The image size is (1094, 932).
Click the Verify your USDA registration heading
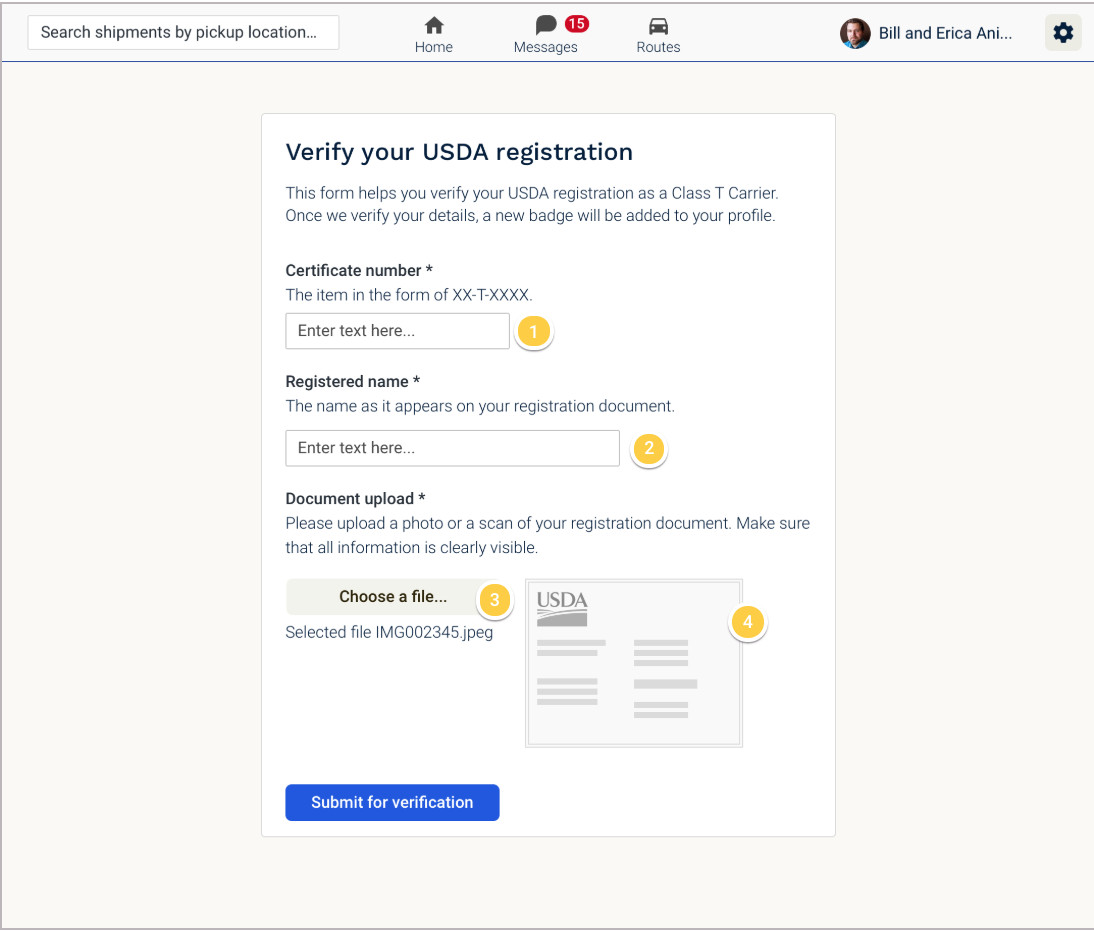[x=459, y=152]
